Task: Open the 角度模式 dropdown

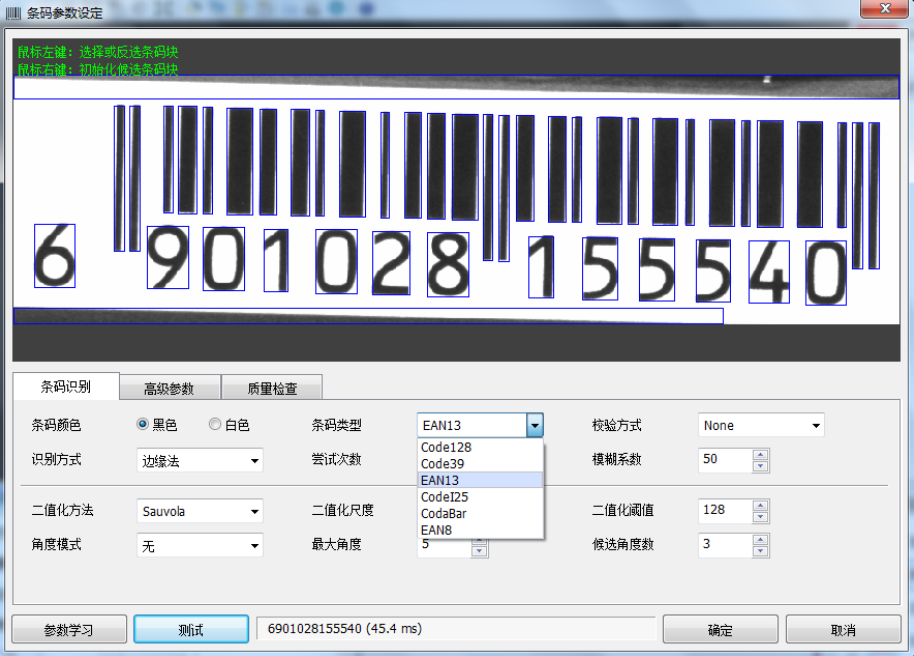Action: (199, 546)
